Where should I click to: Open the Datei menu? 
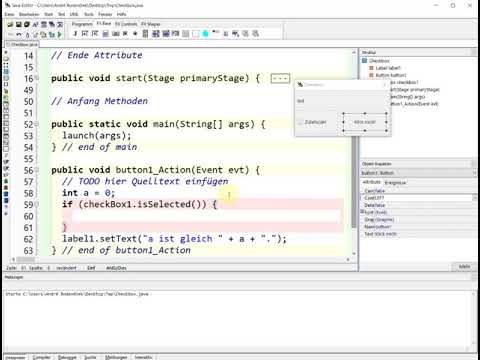(9, 14)
